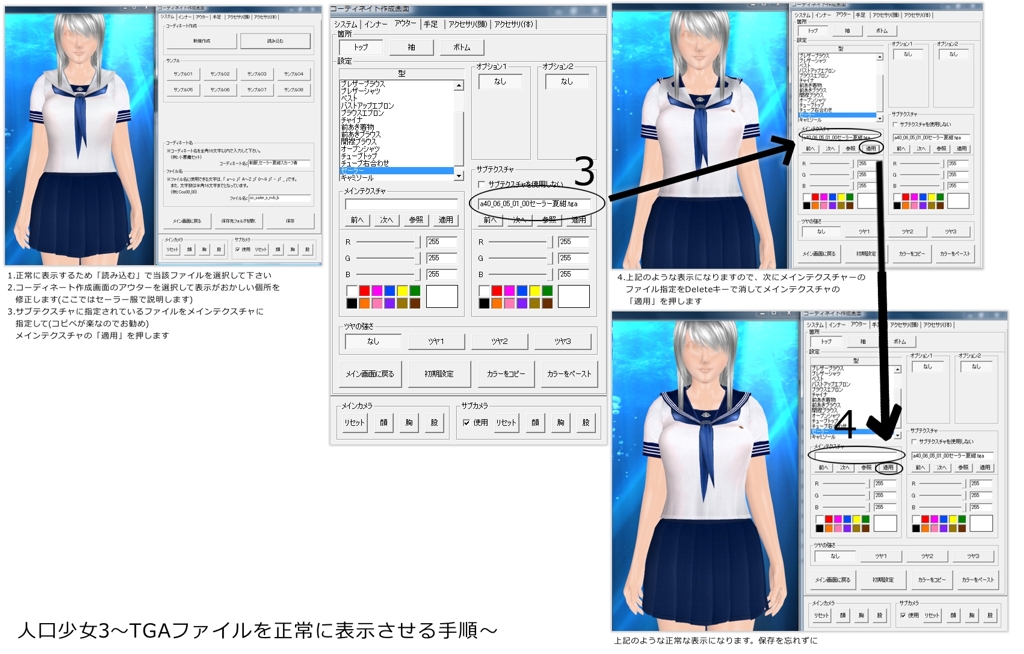Toggle サブカメラ 使用 checkbox in large center window
Viewport: 1024px width, 654px height.
466,423
